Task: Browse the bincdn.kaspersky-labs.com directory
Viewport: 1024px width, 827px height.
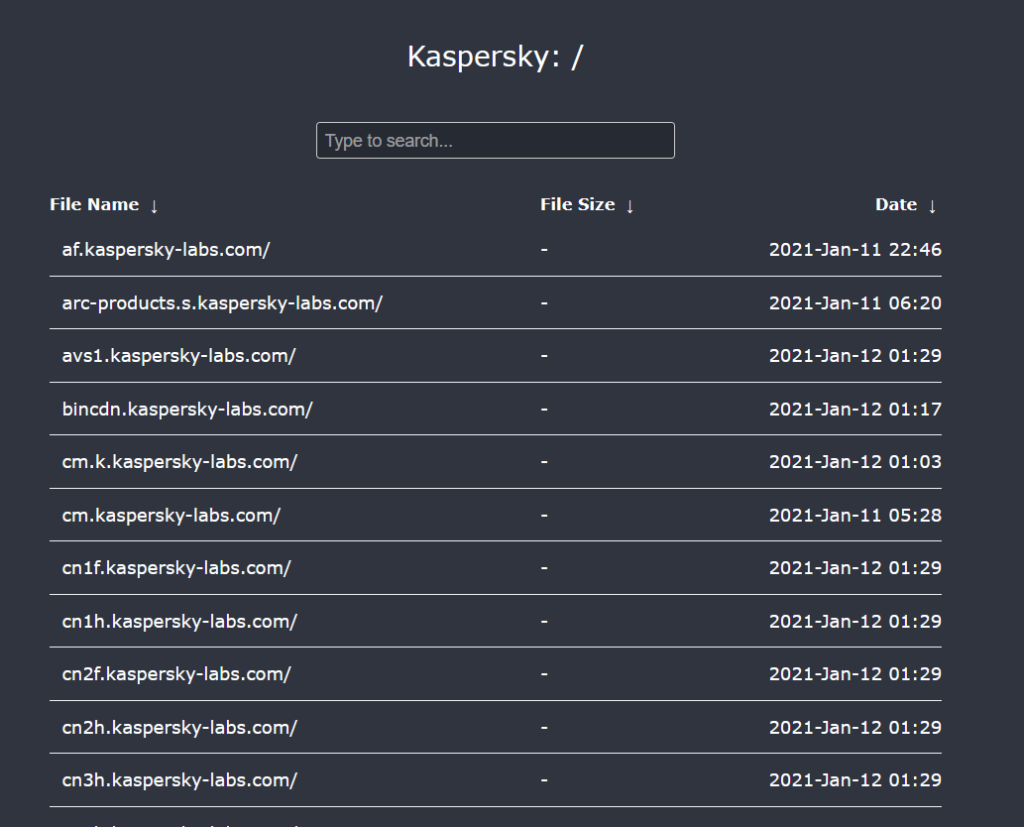Action: (187, 409)
